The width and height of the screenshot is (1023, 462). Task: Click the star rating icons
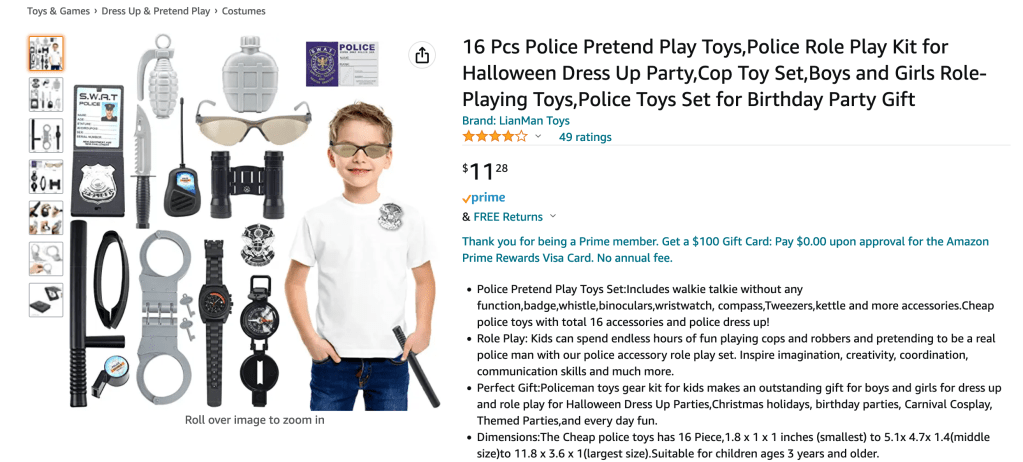click(494, 137)
